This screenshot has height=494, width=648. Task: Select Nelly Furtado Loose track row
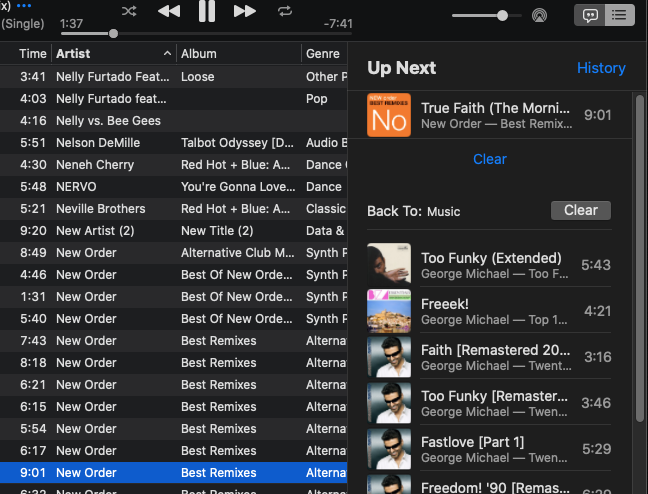(x=174, y=77)
